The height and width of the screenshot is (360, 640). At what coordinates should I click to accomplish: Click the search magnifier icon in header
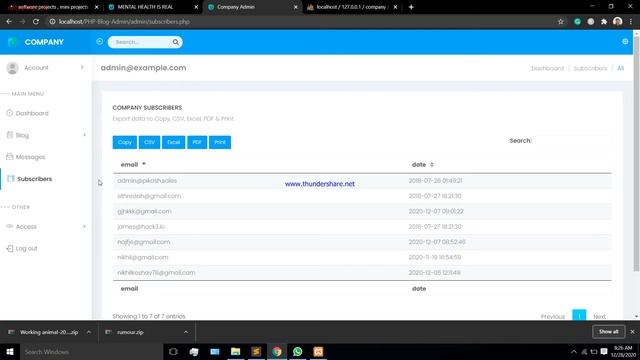(176, 42)
